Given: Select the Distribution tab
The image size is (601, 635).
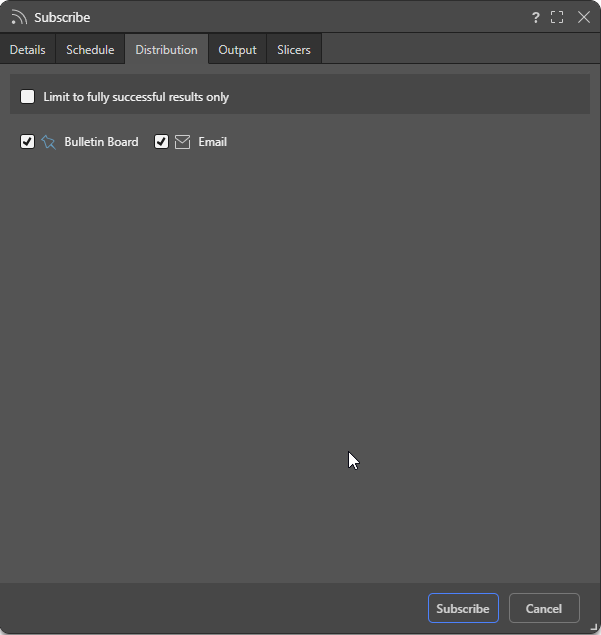Looking at the screenshot, I should point(166,49).
